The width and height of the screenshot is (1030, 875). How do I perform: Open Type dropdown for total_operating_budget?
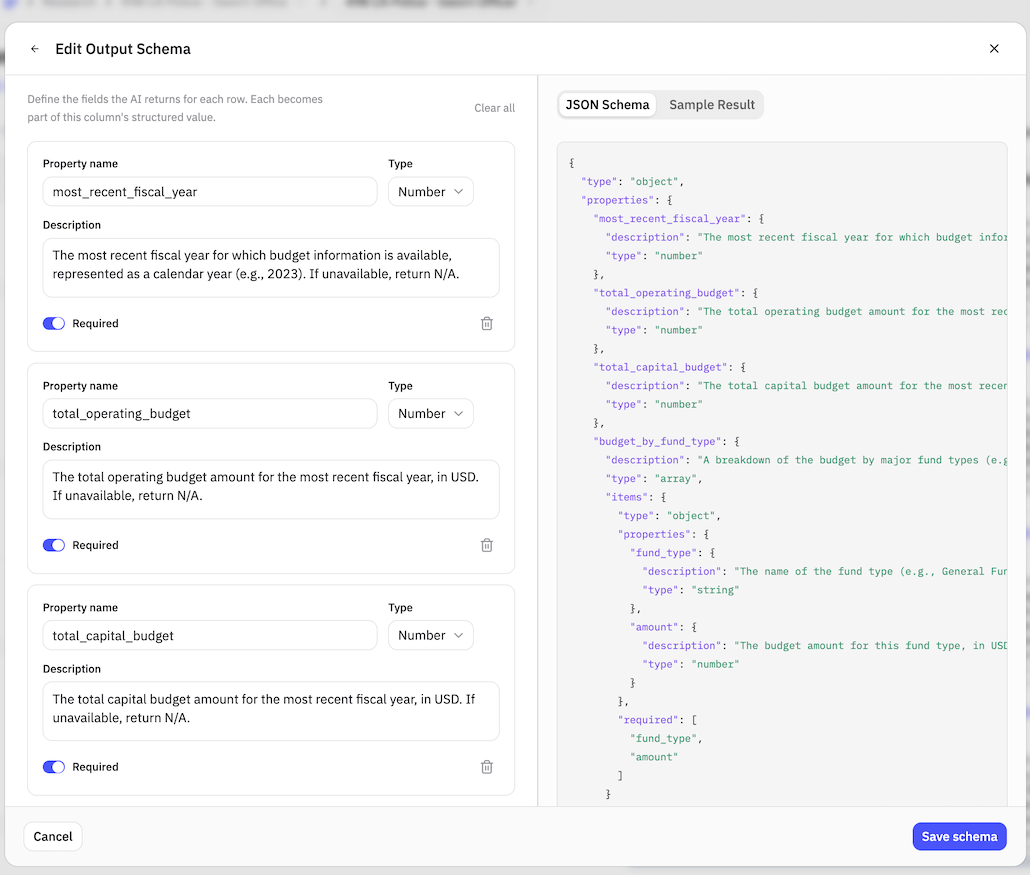coord(430,414)
